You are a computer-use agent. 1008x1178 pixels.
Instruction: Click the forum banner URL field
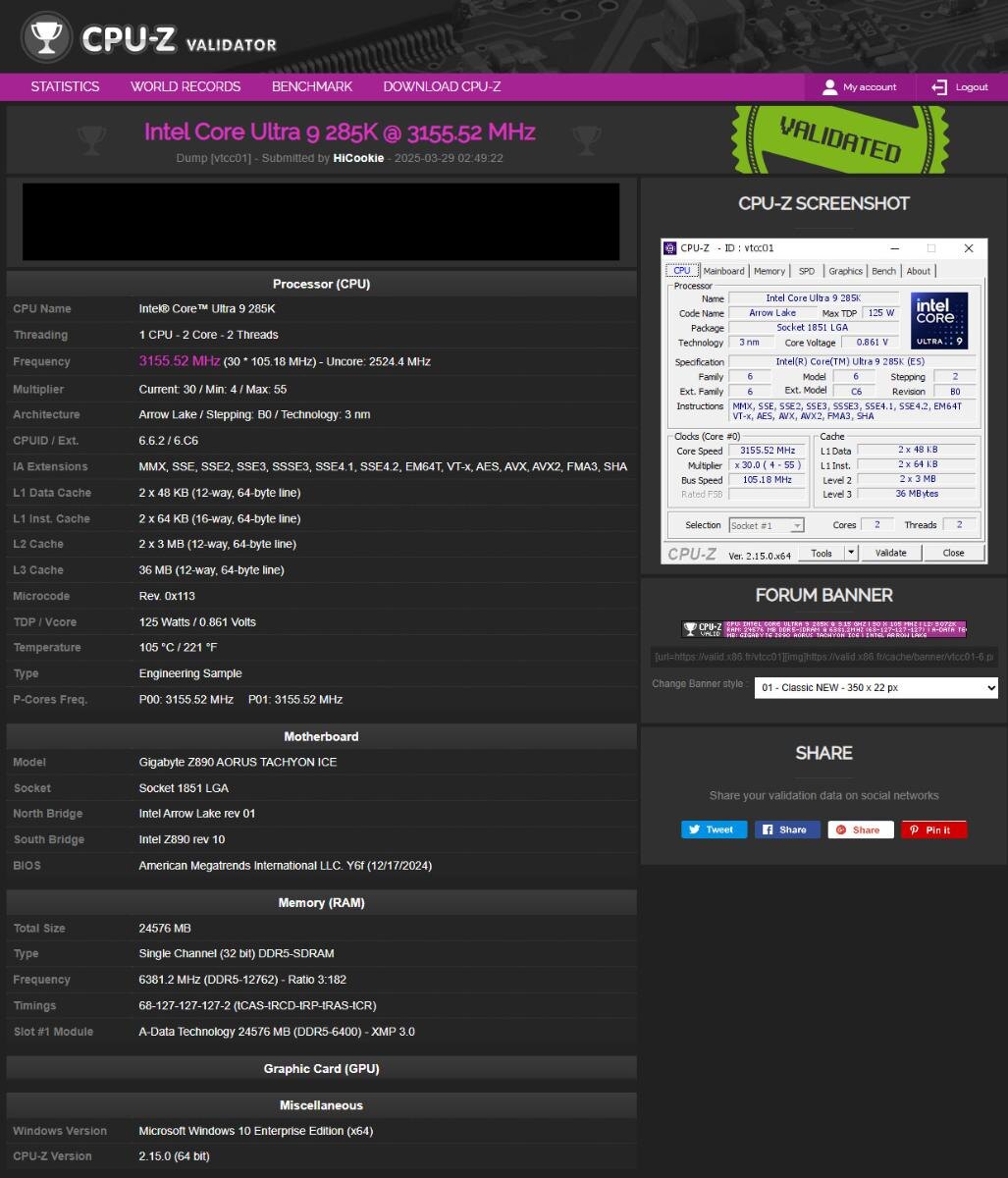824,656
